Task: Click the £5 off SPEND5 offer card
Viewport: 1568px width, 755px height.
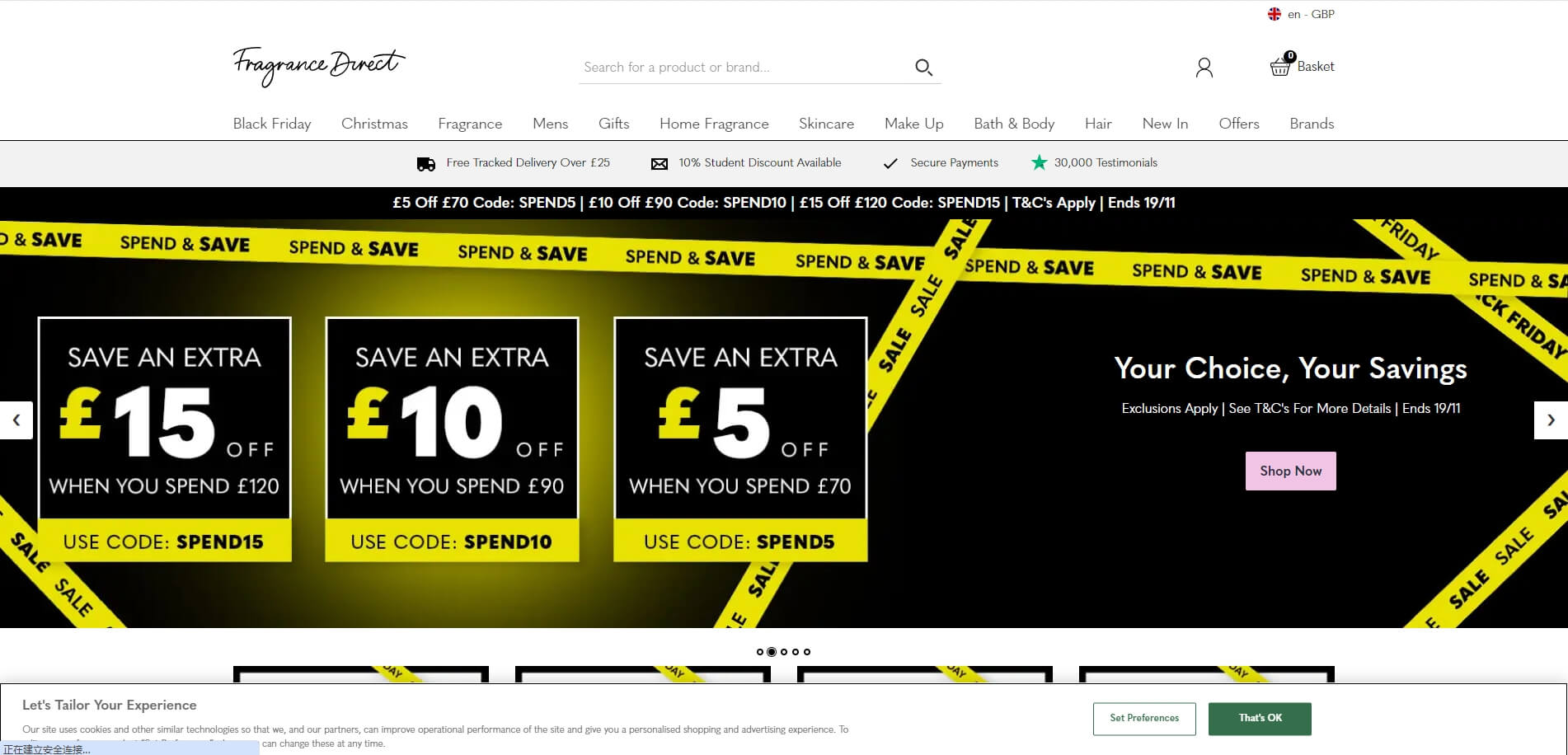Action: point(740,439)
